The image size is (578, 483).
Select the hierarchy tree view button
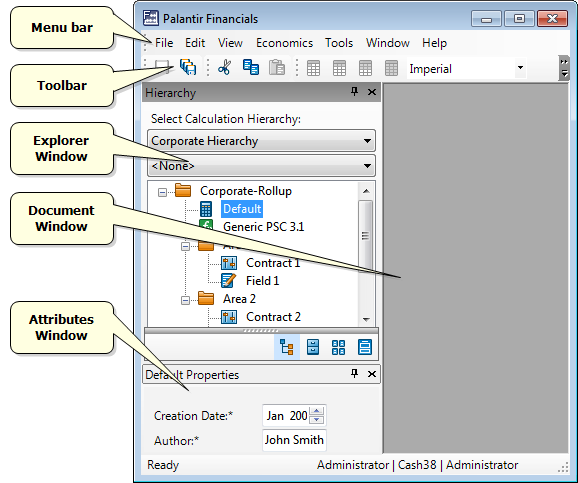coord(287,347)
